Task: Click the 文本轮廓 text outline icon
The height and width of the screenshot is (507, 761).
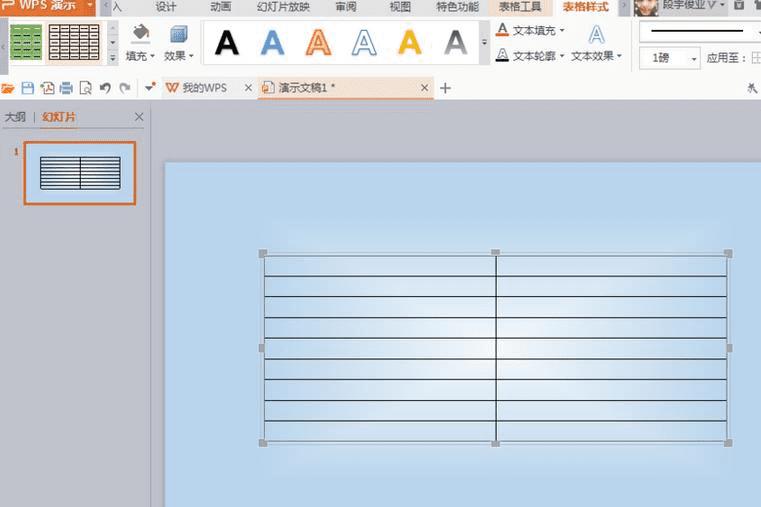Action: point(502,55)
